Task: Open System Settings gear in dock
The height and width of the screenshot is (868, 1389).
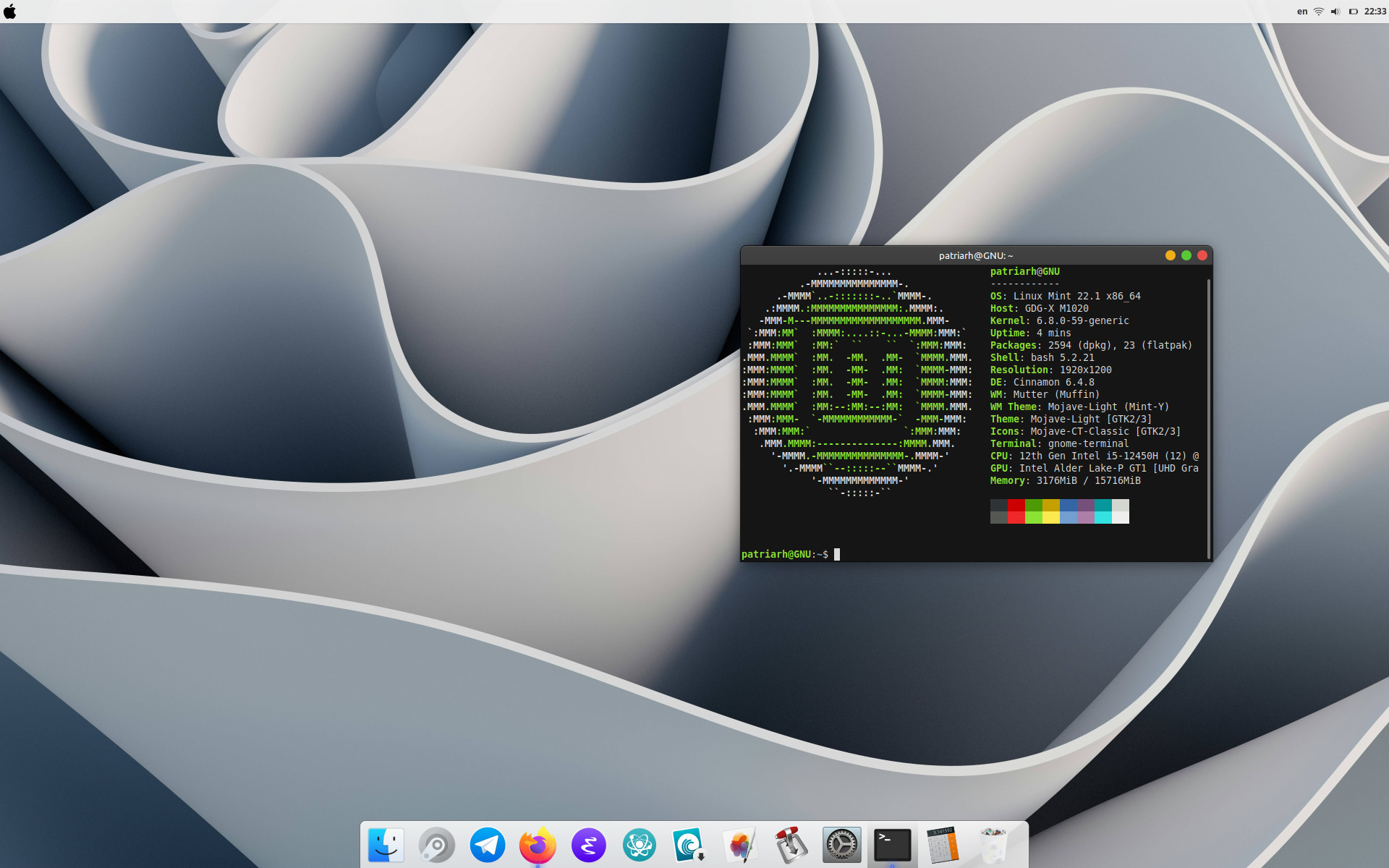Action: pos(841,844)
